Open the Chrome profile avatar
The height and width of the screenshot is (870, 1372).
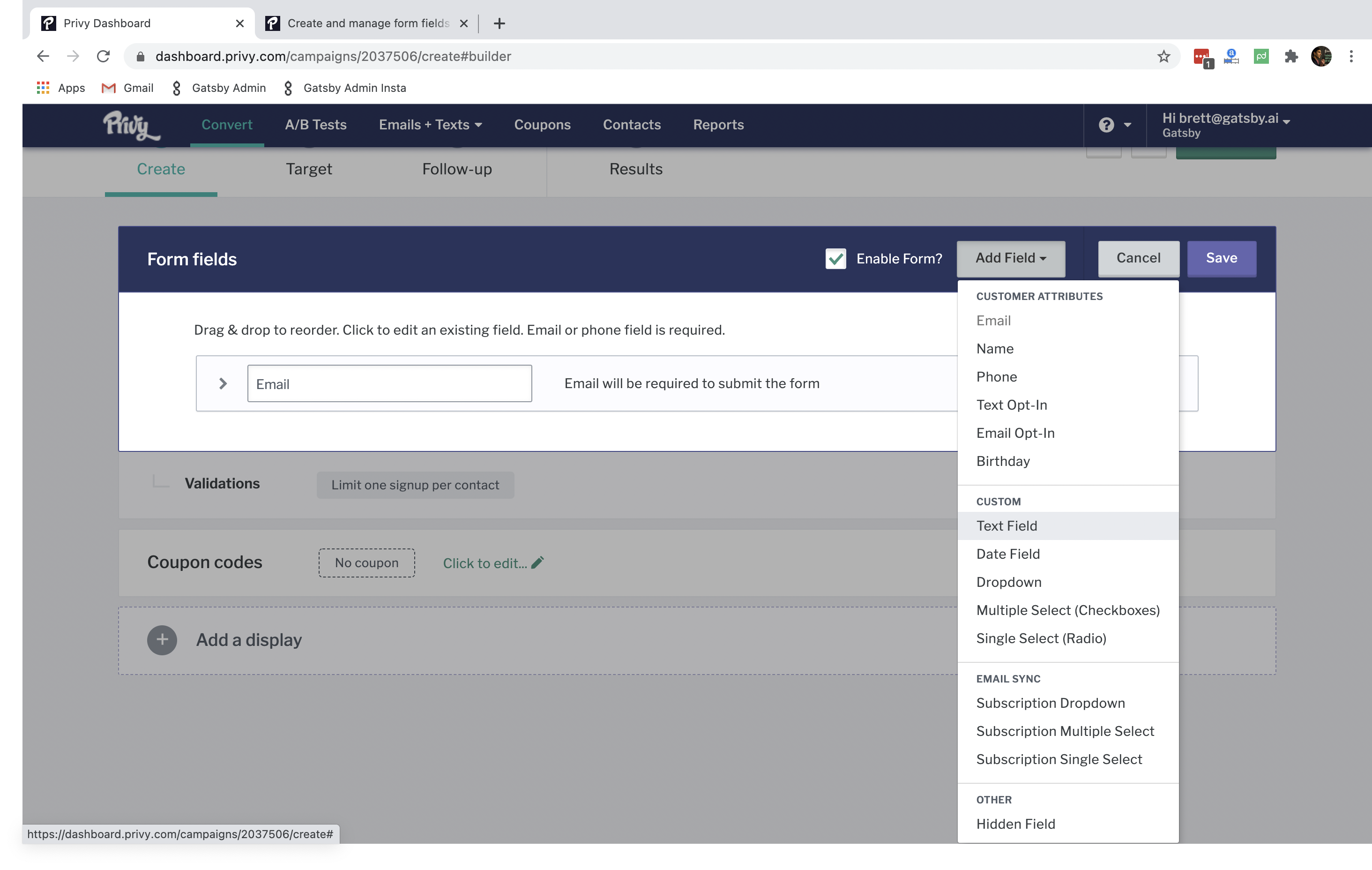coord(1321,56)
